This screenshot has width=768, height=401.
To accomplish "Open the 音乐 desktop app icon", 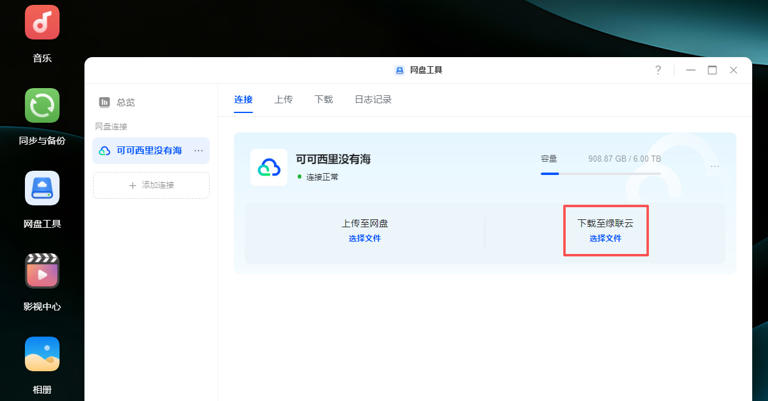I will pyautogui.click(x=42, y=22).
